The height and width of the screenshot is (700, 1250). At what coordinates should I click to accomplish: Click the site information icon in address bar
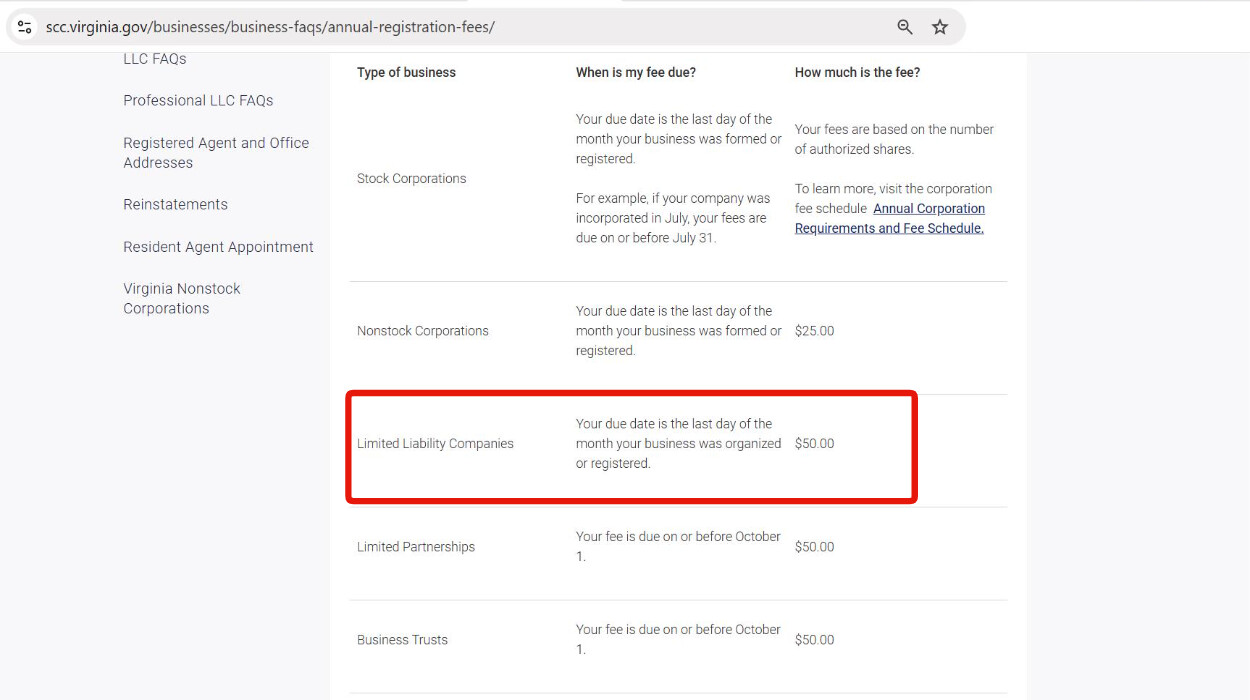click(25, 27)
